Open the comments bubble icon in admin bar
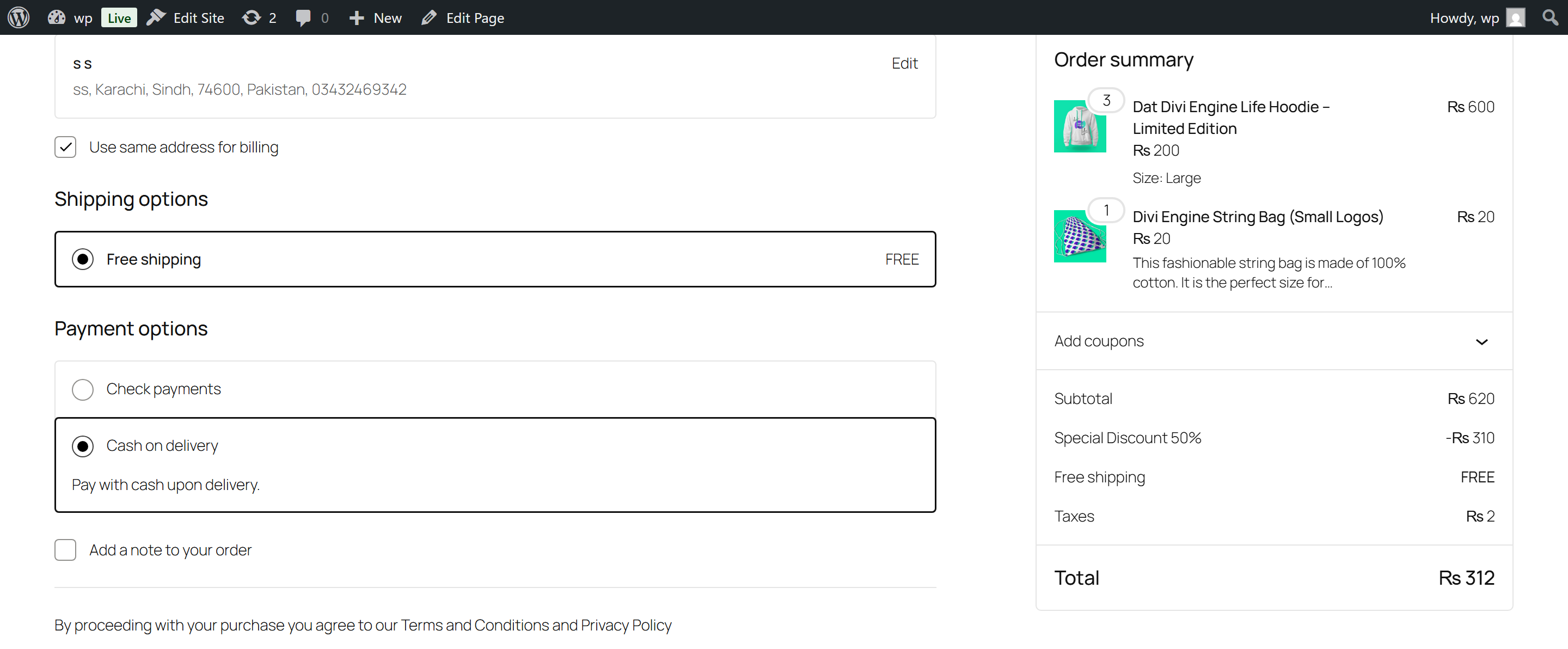This screenshot has height=649, width=1568. [x=304, y=17]
